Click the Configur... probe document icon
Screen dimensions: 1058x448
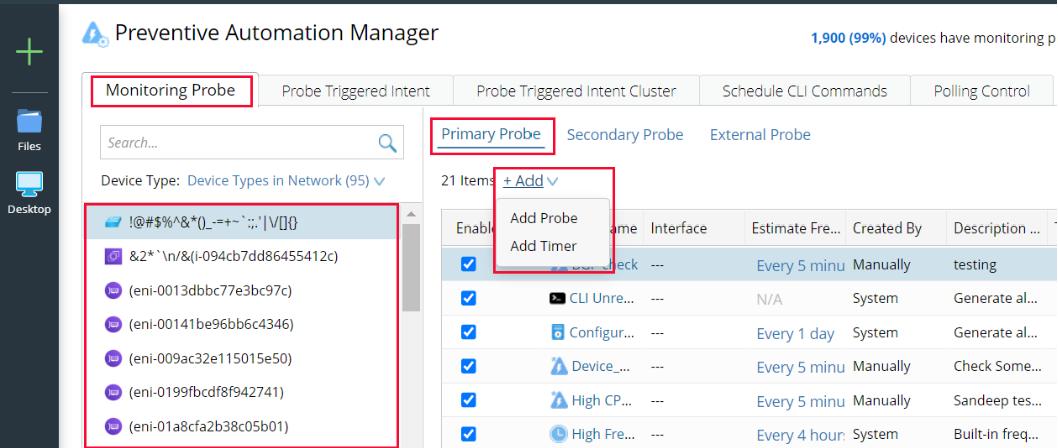(558, 333)
